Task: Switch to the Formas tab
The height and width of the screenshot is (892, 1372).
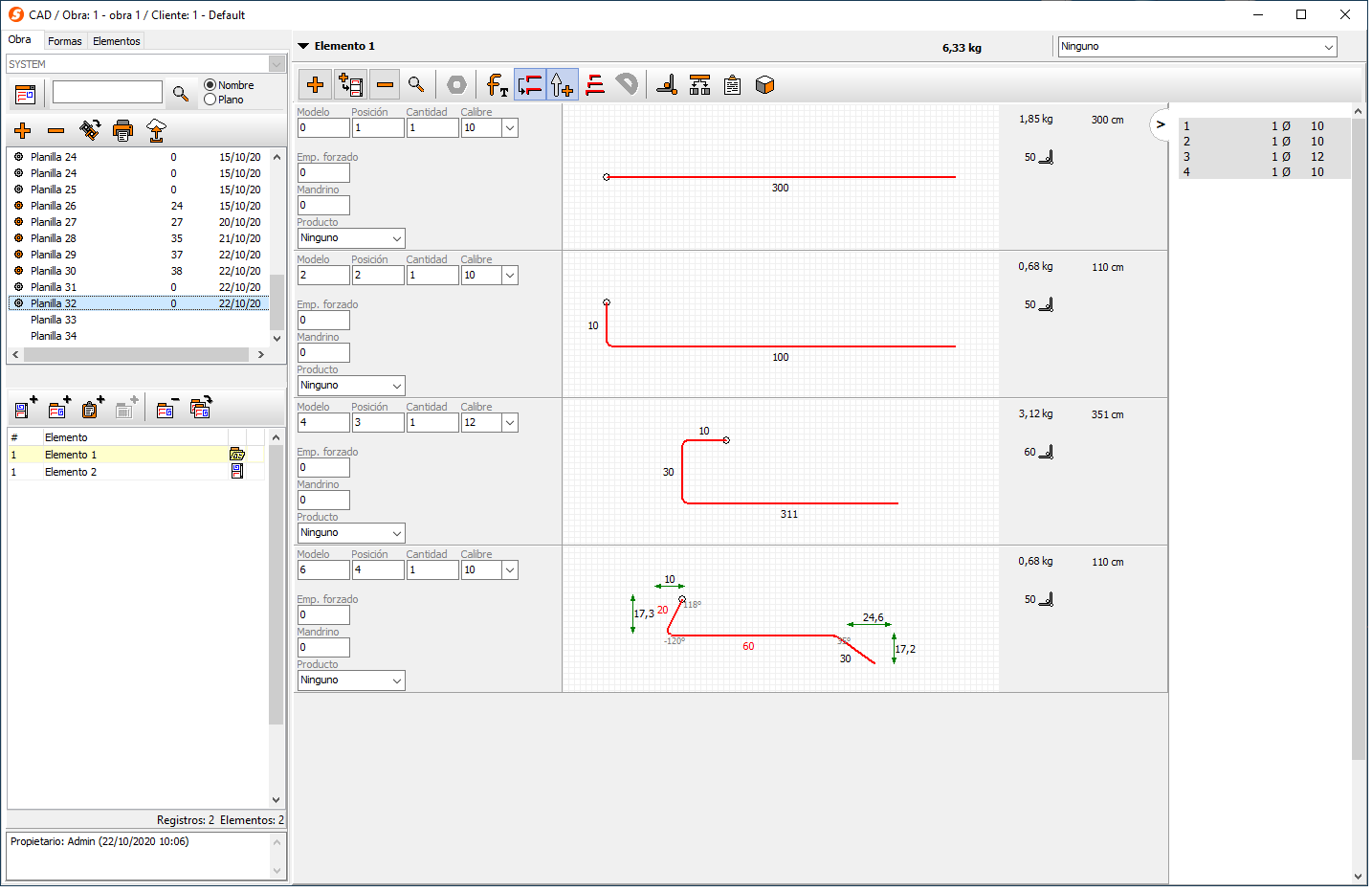Action: point(64,41)
